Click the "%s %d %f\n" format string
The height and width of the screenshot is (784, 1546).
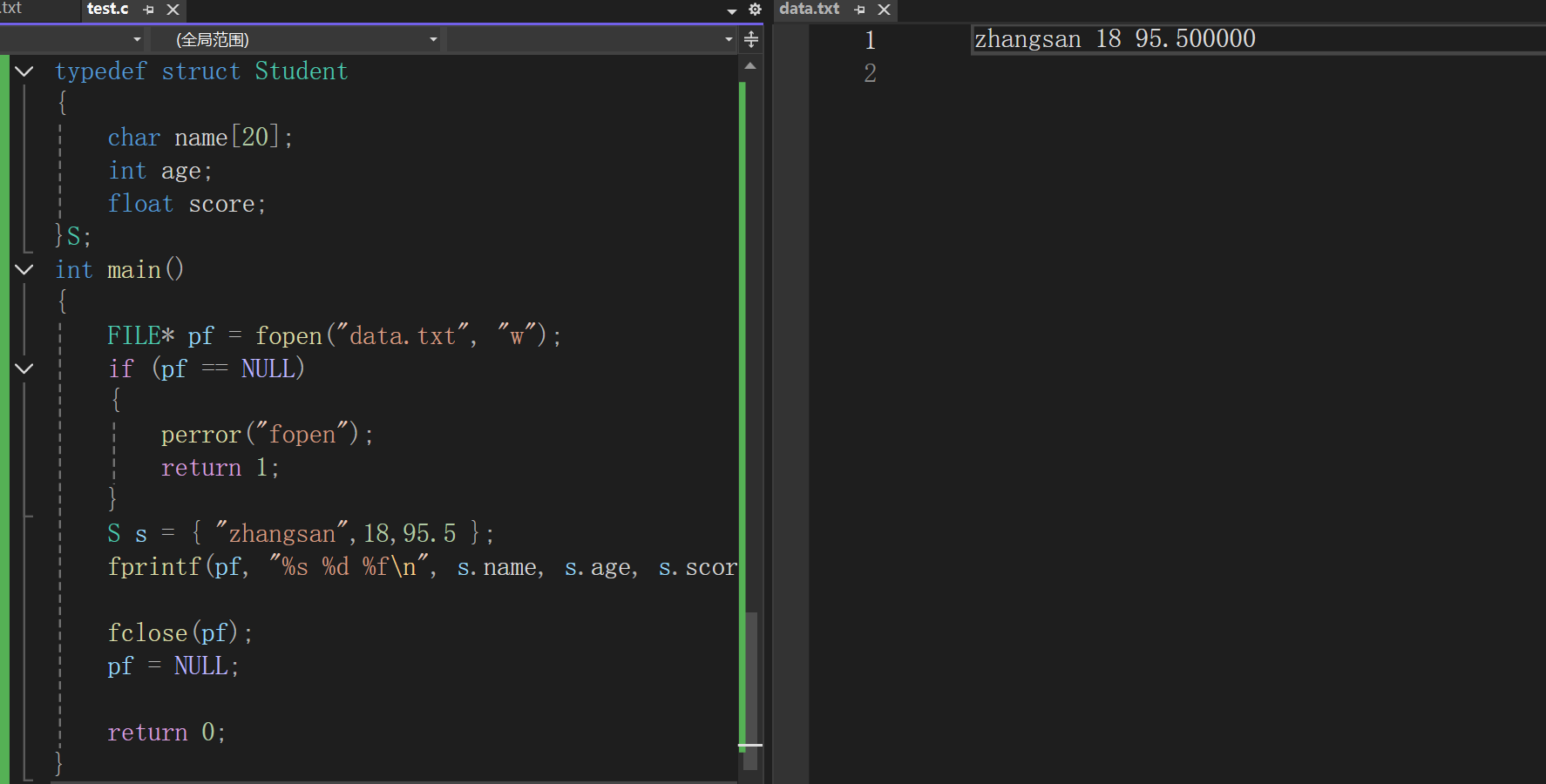(350, 567)
